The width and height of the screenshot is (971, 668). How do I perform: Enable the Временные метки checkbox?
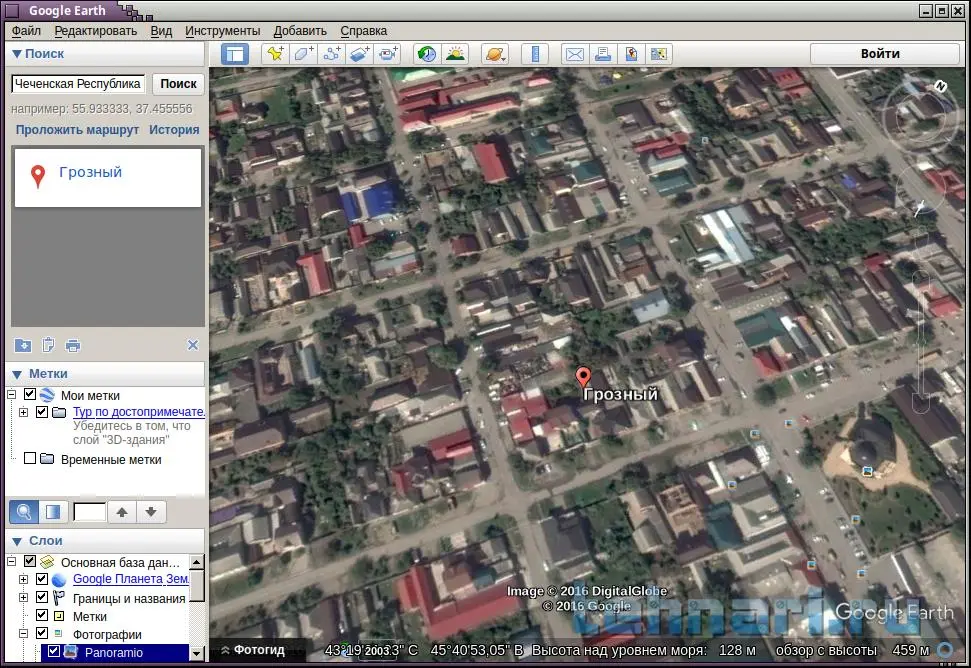pos(30,459)
